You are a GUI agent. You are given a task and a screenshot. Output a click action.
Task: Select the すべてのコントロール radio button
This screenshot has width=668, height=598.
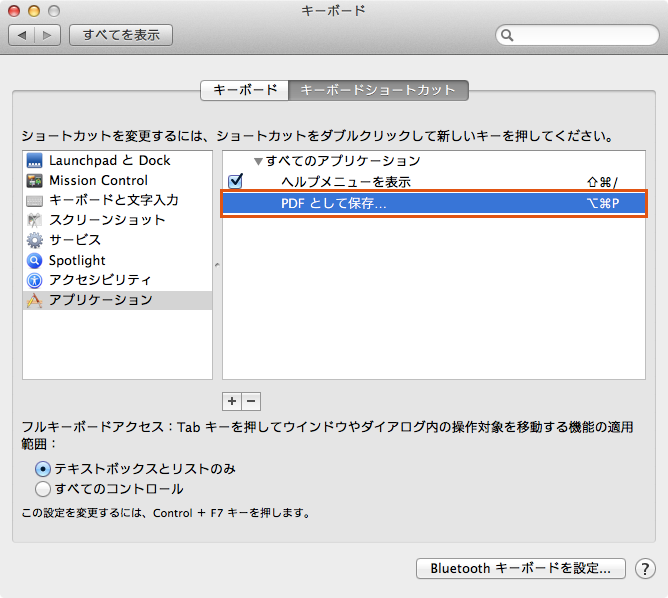pyautogui.click(x=43, y=489)
